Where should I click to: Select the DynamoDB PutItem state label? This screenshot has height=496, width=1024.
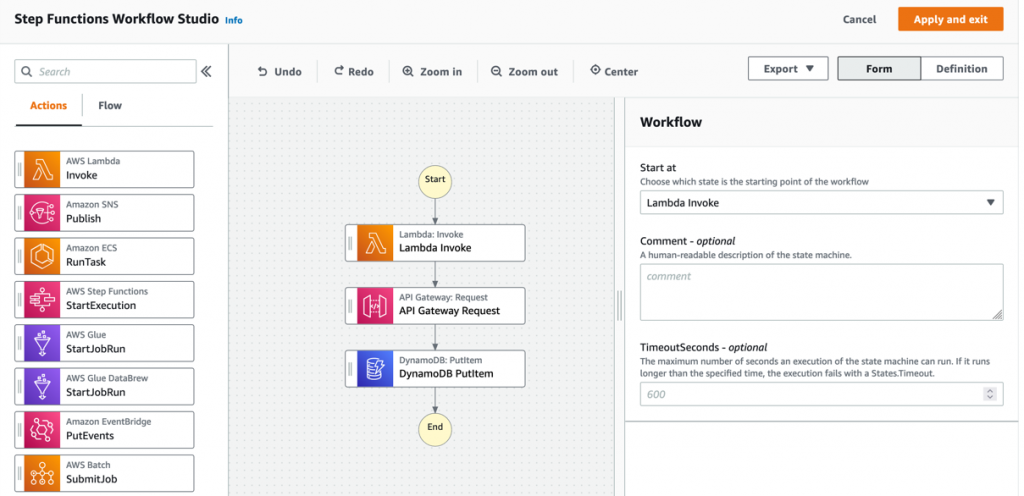point(446,374)
